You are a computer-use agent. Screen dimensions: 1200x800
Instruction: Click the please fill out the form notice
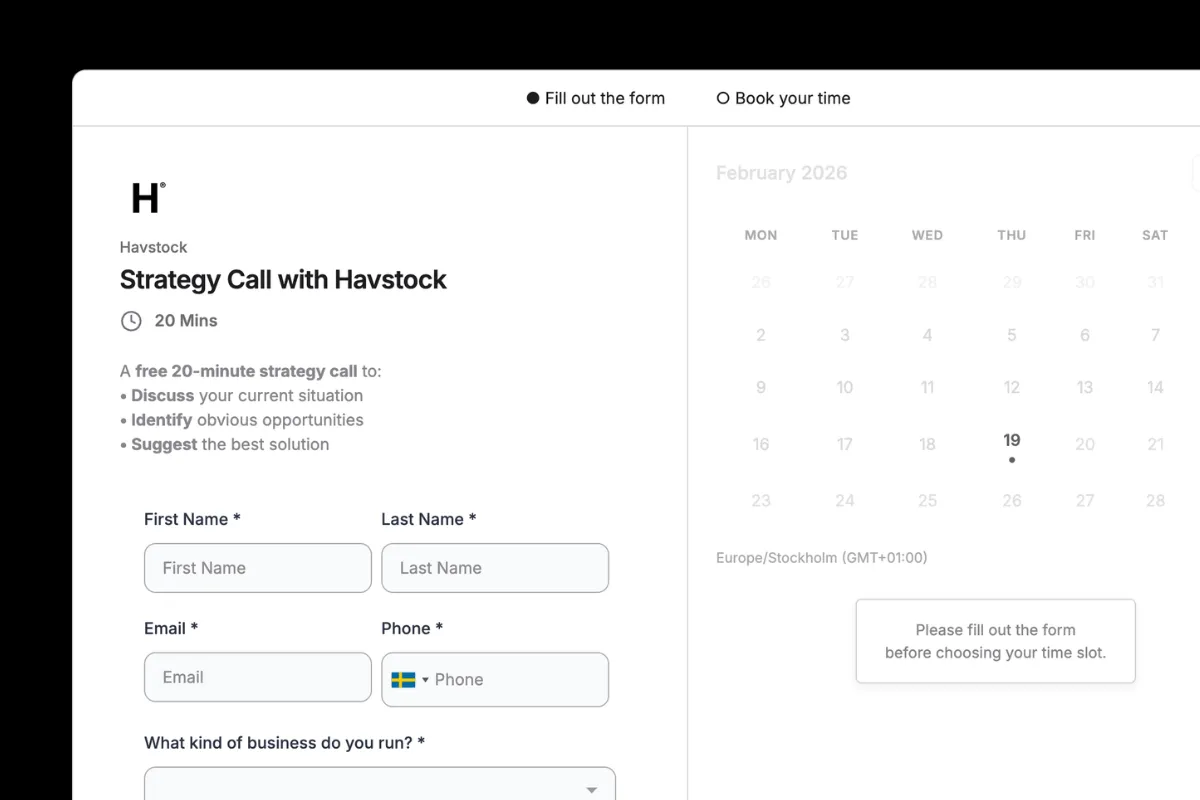click(x=995, y=641)
